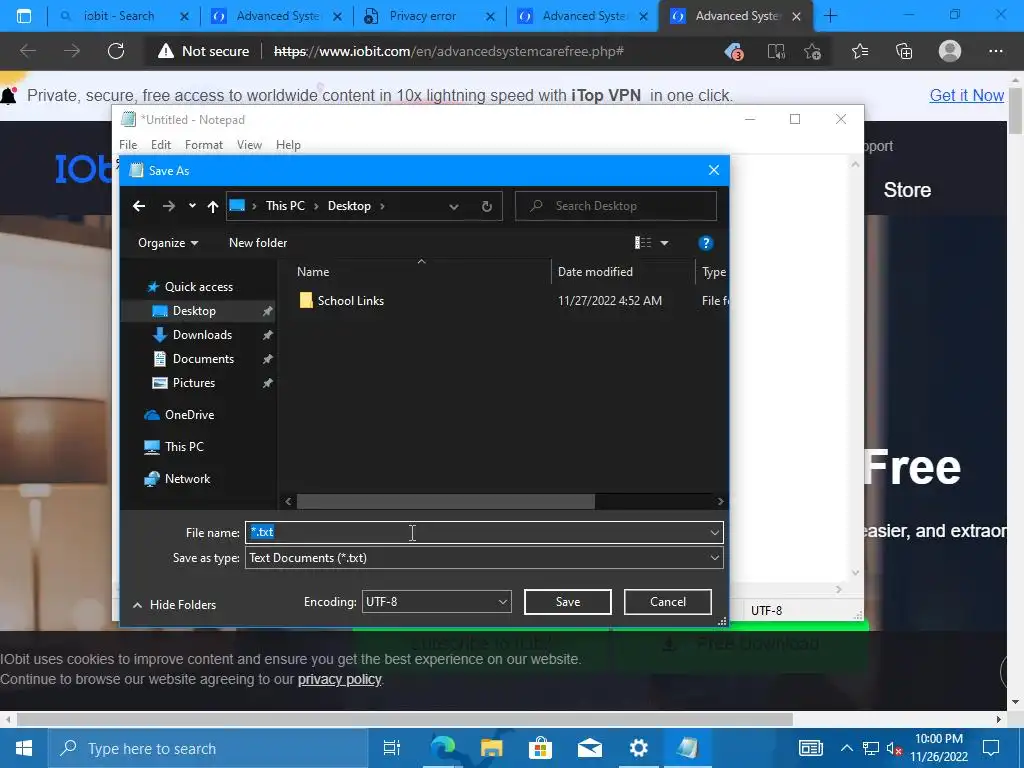
Task: Open browser Collections icon
Action: (904, 51)
